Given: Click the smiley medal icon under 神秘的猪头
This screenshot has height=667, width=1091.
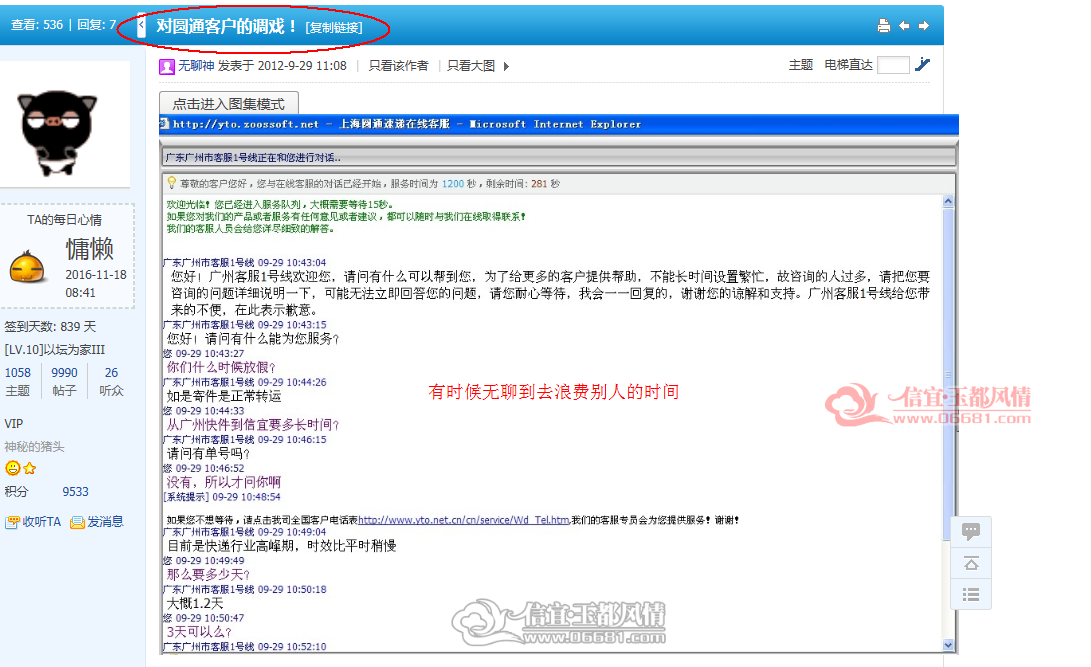Looking at the screenshot, I should click(13, 468).
